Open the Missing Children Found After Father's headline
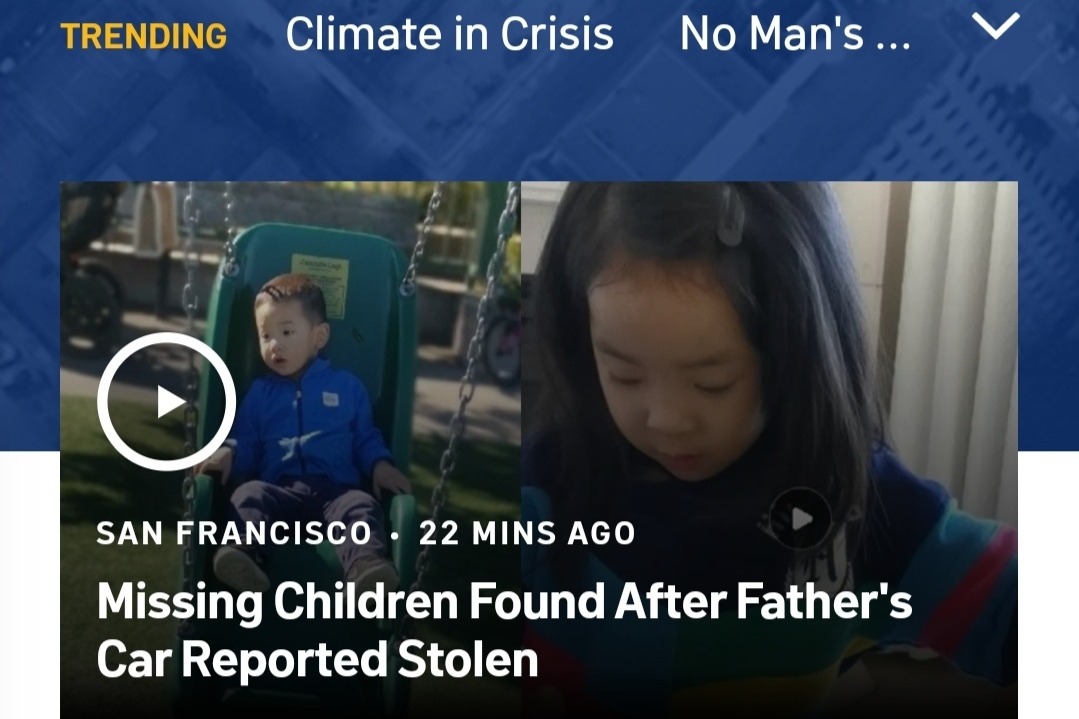Screen dimensions: 1079x719 (504, 601)
